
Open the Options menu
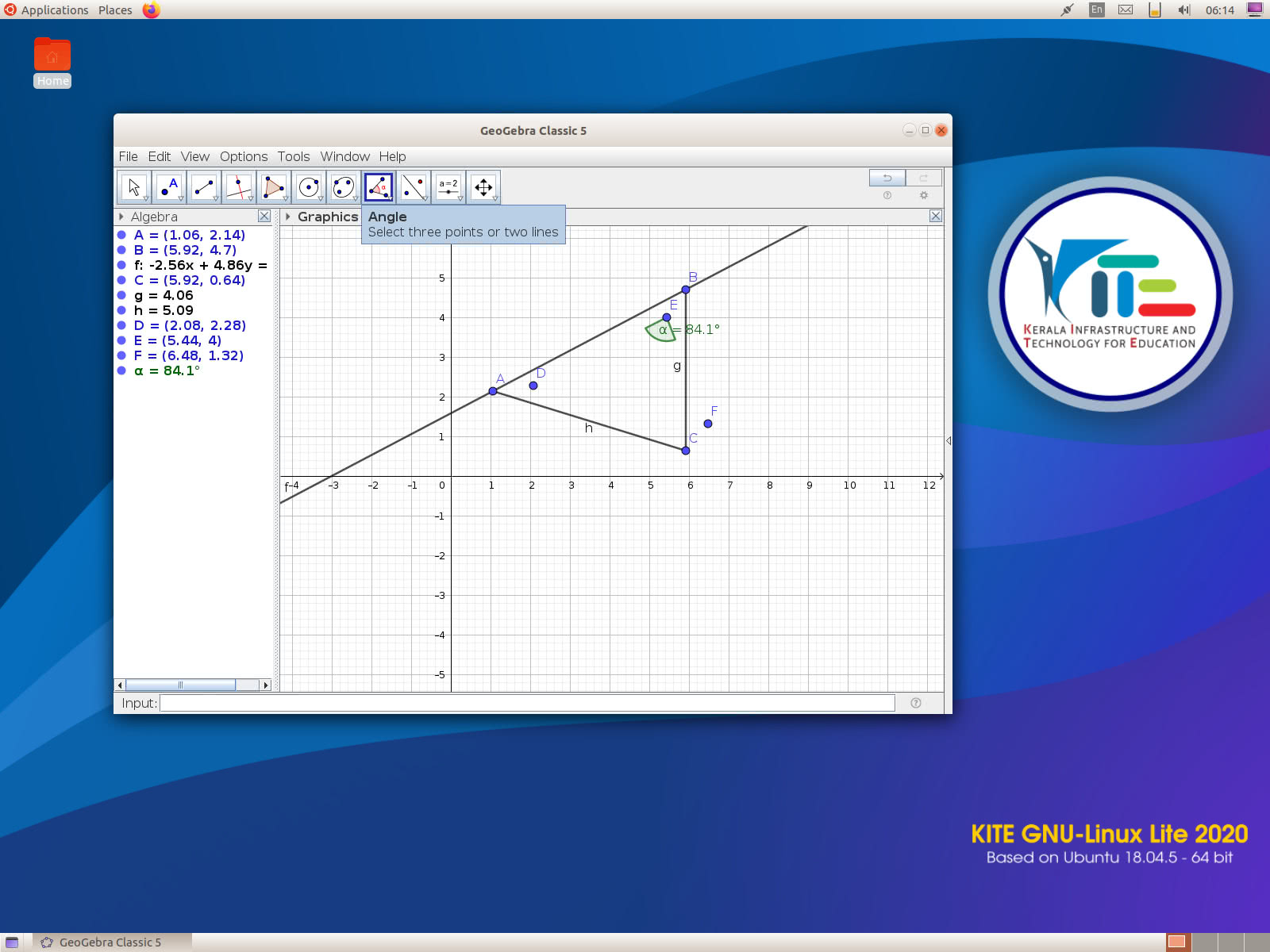[244, 156]
